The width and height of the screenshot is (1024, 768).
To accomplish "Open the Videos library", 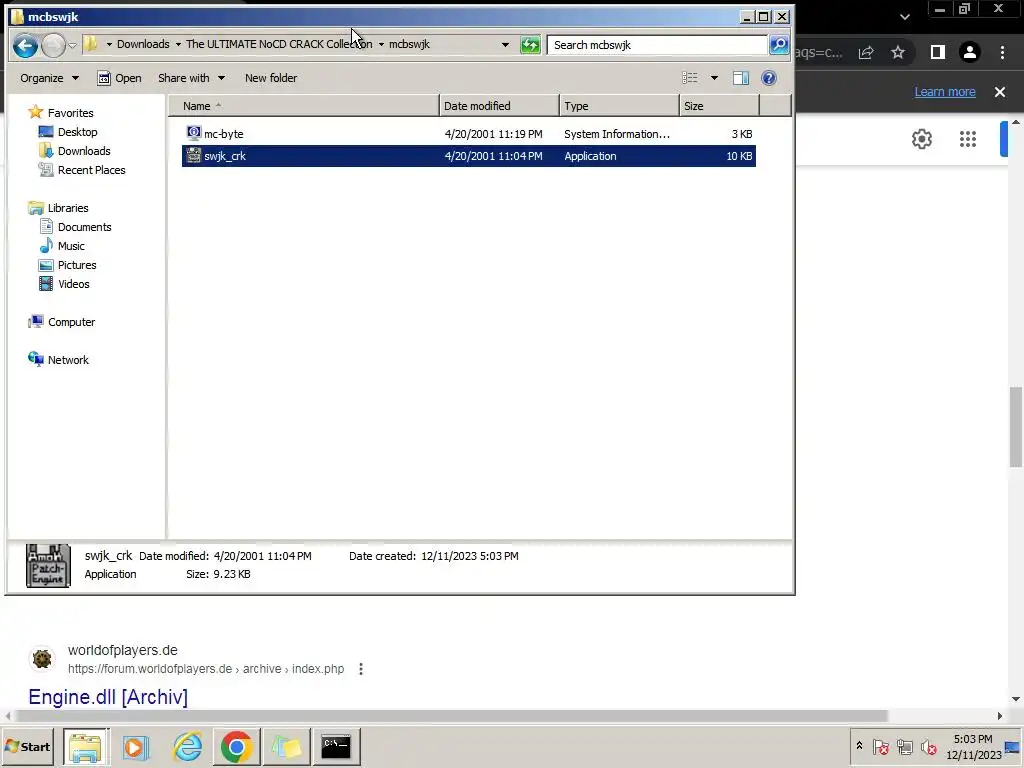I will point(73,283).
